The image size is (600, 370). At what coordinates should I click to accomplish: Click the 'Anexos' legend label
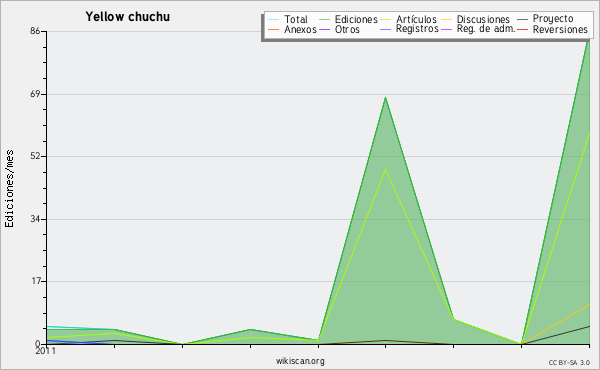point(300,29)
